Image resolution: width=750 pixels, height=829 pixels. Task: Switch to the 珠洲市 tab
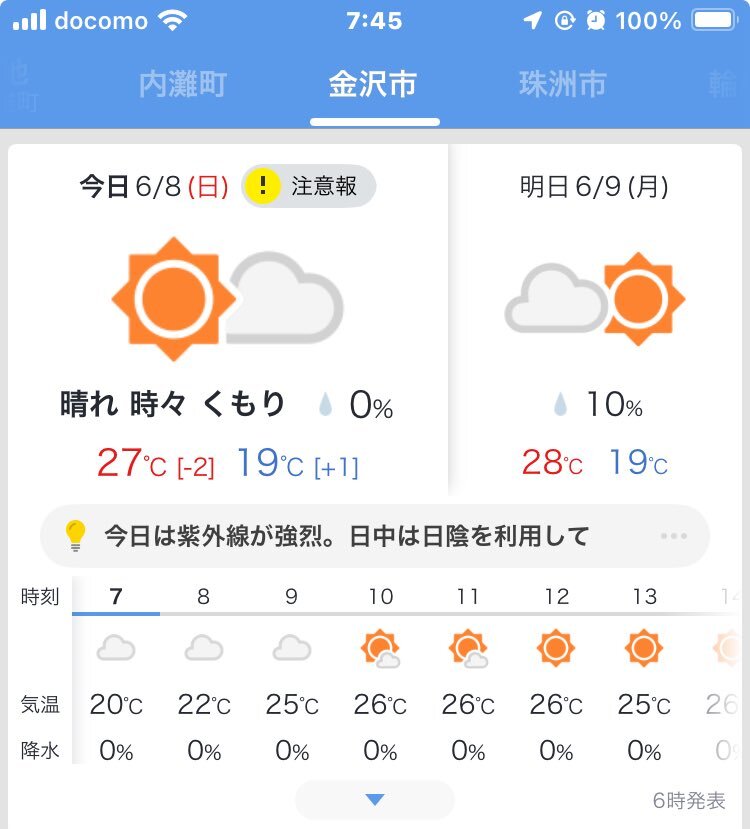coord(562,84)
